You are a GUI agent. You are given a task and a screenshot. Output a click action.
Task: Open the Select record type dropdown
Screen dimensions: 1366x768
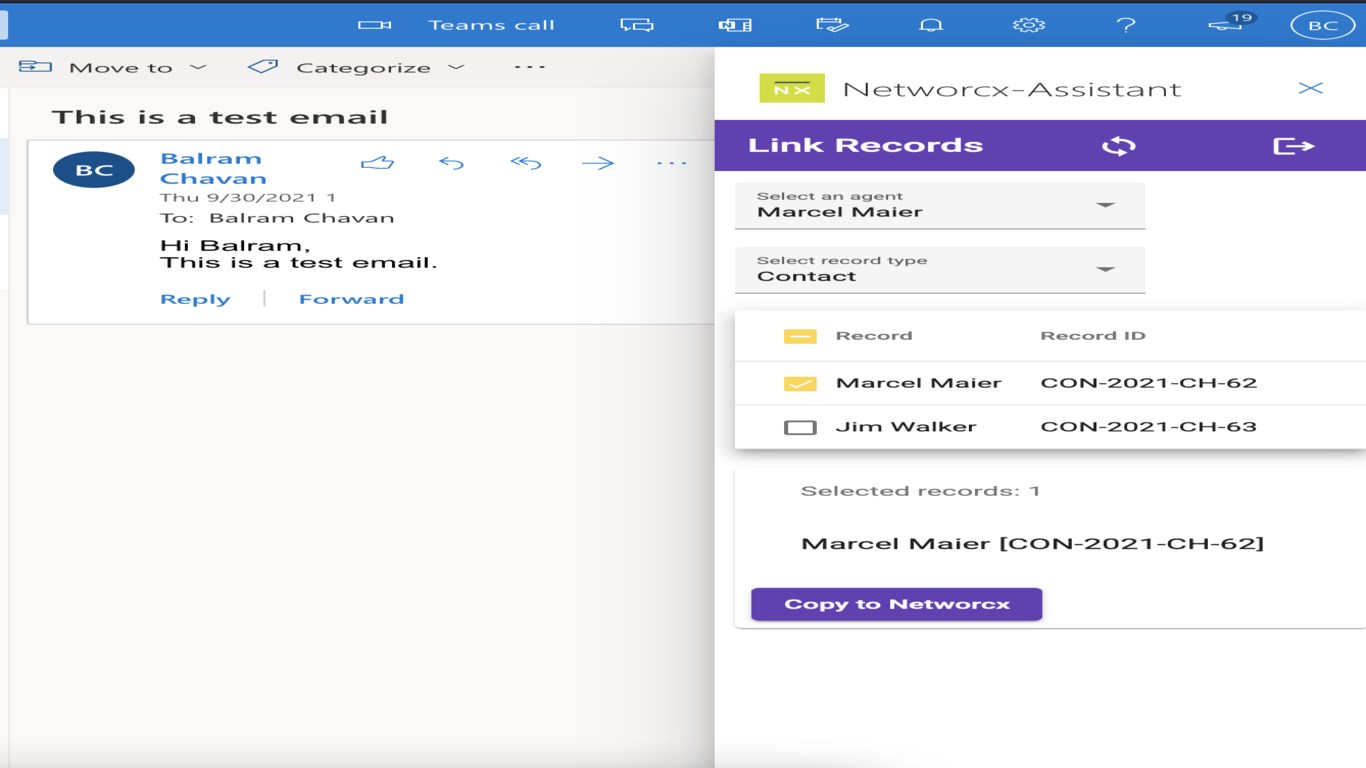pos(940,269)
